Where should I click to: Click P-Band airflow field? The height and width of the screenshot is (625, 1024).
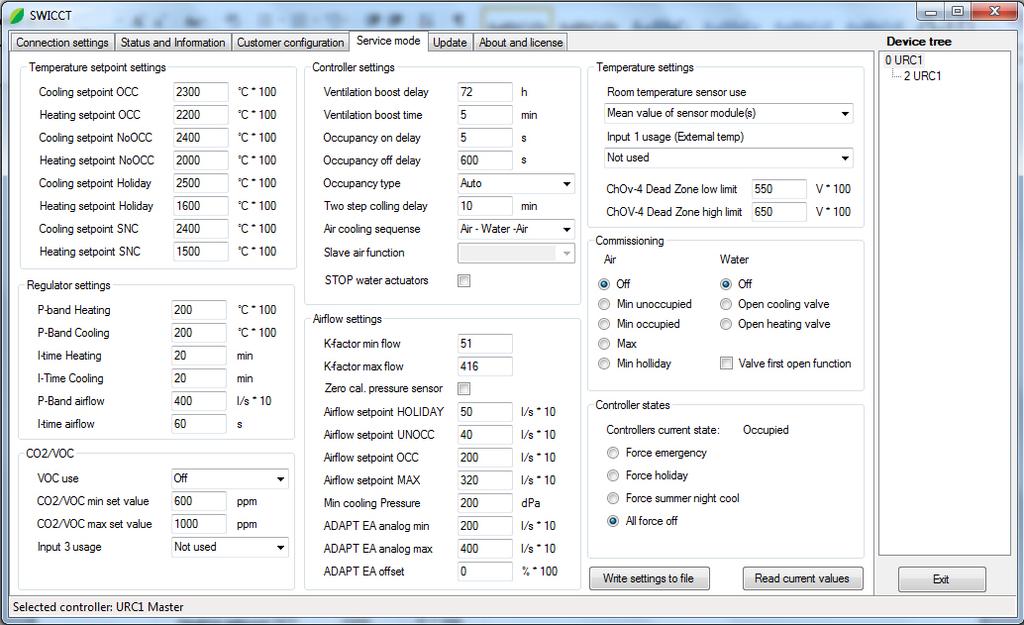199,401
